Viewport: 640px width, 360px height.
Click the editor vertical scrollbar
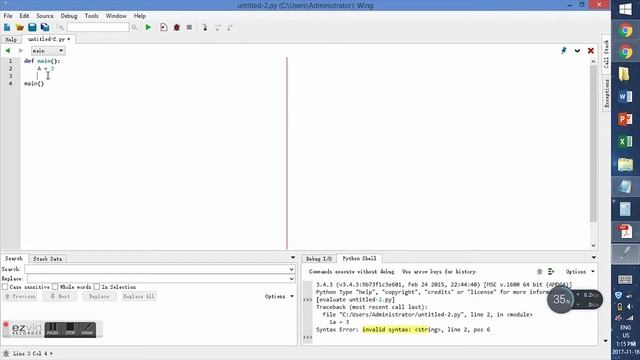pyautogui.click(x=593, y=143)
